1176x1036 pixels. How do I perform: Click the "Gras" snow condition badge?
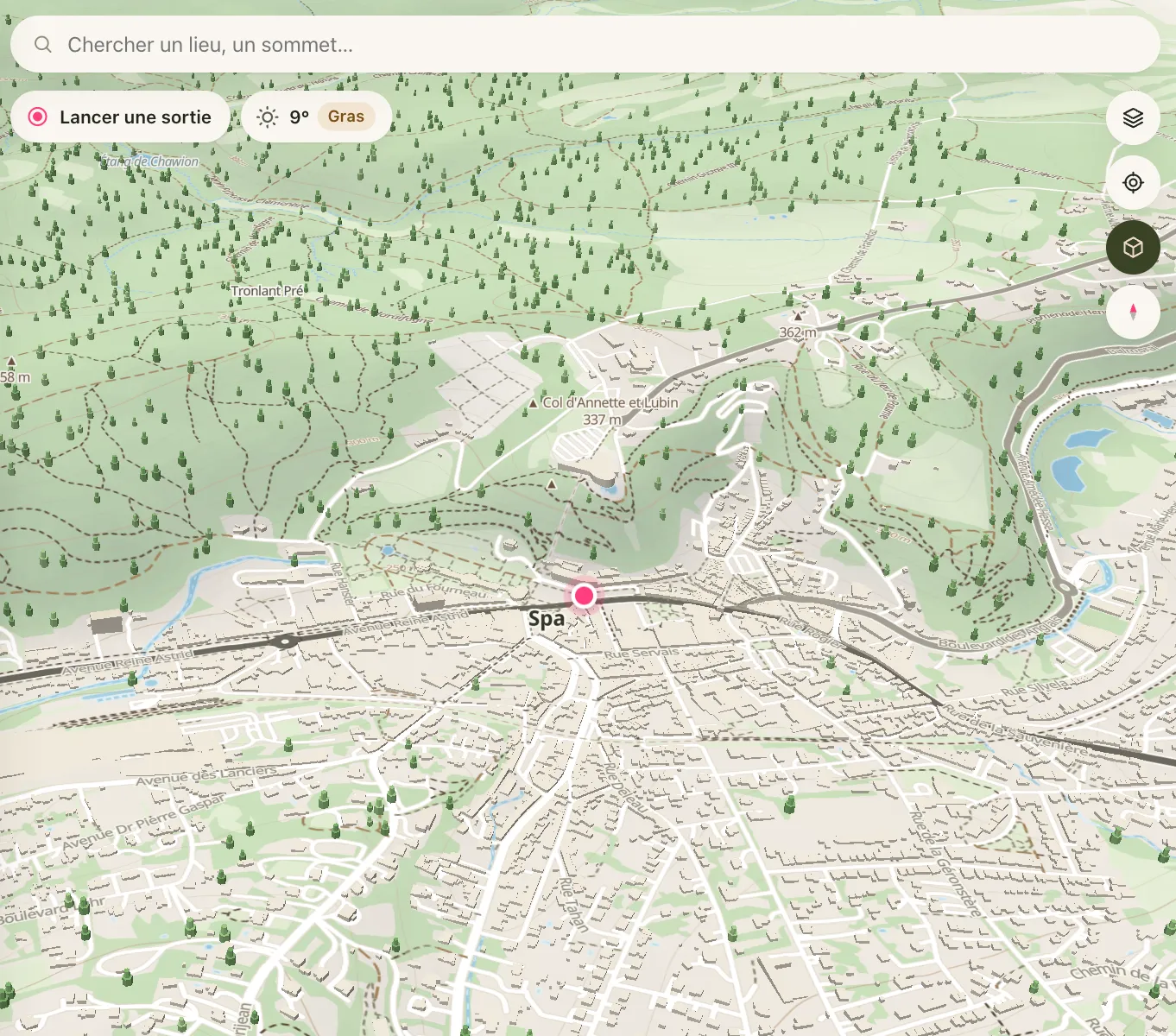click(x=346, y=117)
